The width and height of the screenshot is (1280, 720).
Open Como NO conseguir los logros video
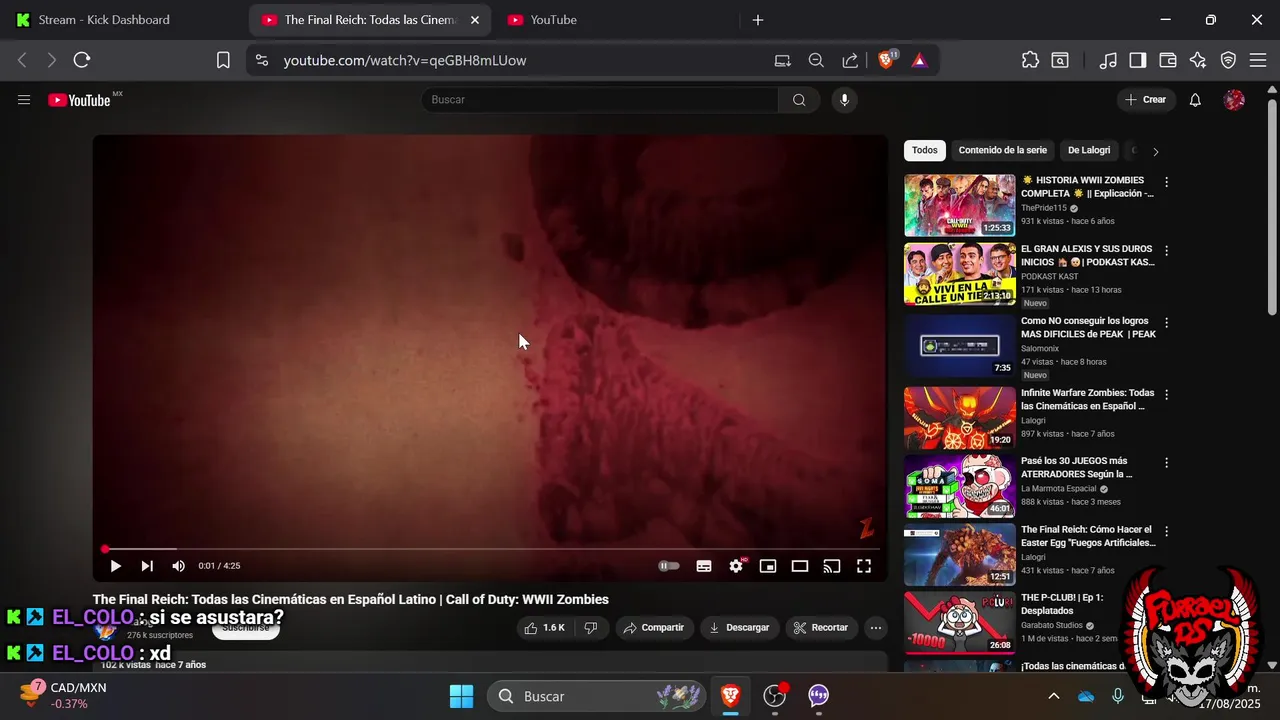(x=1088, y=327)
